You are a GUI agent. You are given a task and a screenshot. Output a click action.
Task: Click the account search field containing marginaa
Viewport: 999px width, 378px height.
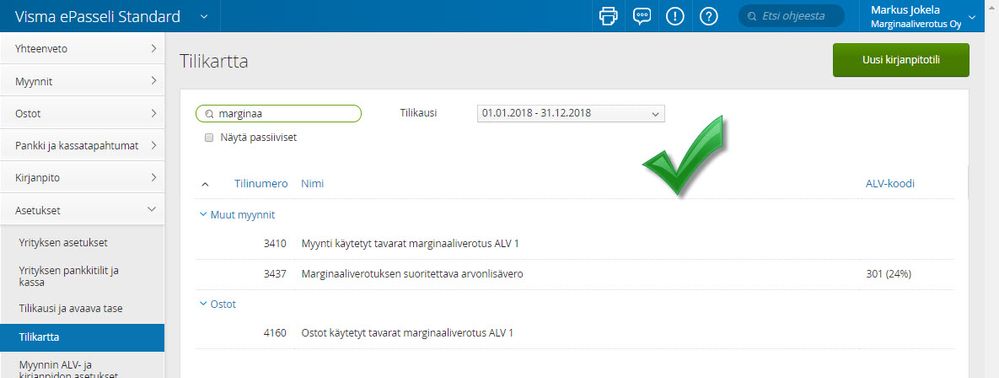(278, 113)
